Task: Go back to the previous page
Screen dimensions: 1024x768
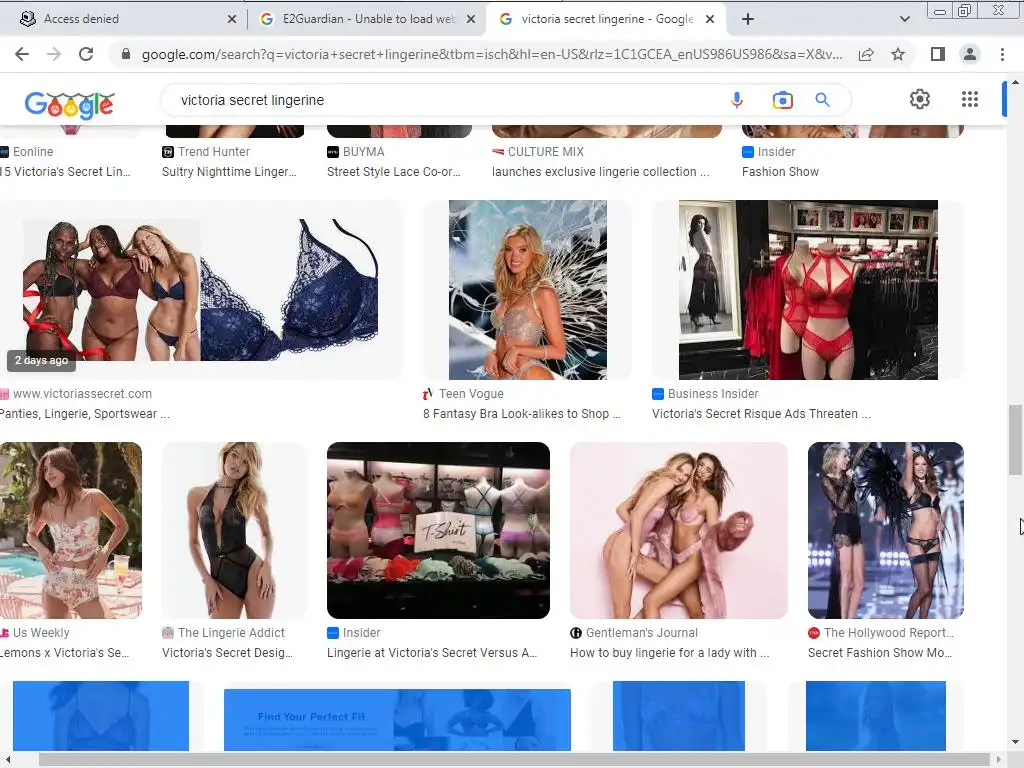Action: 22,54
